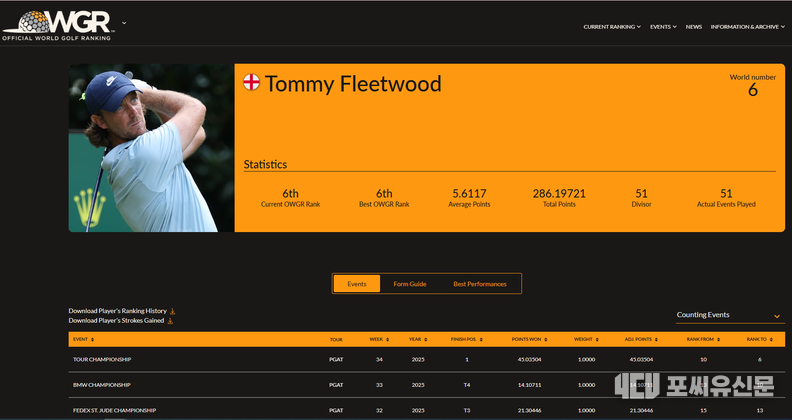Screen dimensions: 792x420
Task: Switch to the Form Guide tab
Action: point(410,284)
